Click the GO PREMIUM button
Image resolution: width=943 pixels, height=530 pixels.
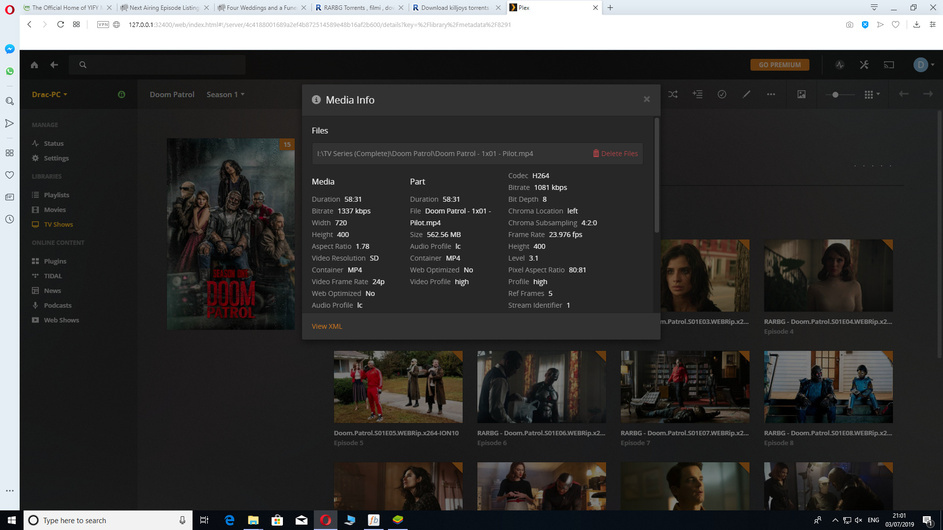click(779, 65)
